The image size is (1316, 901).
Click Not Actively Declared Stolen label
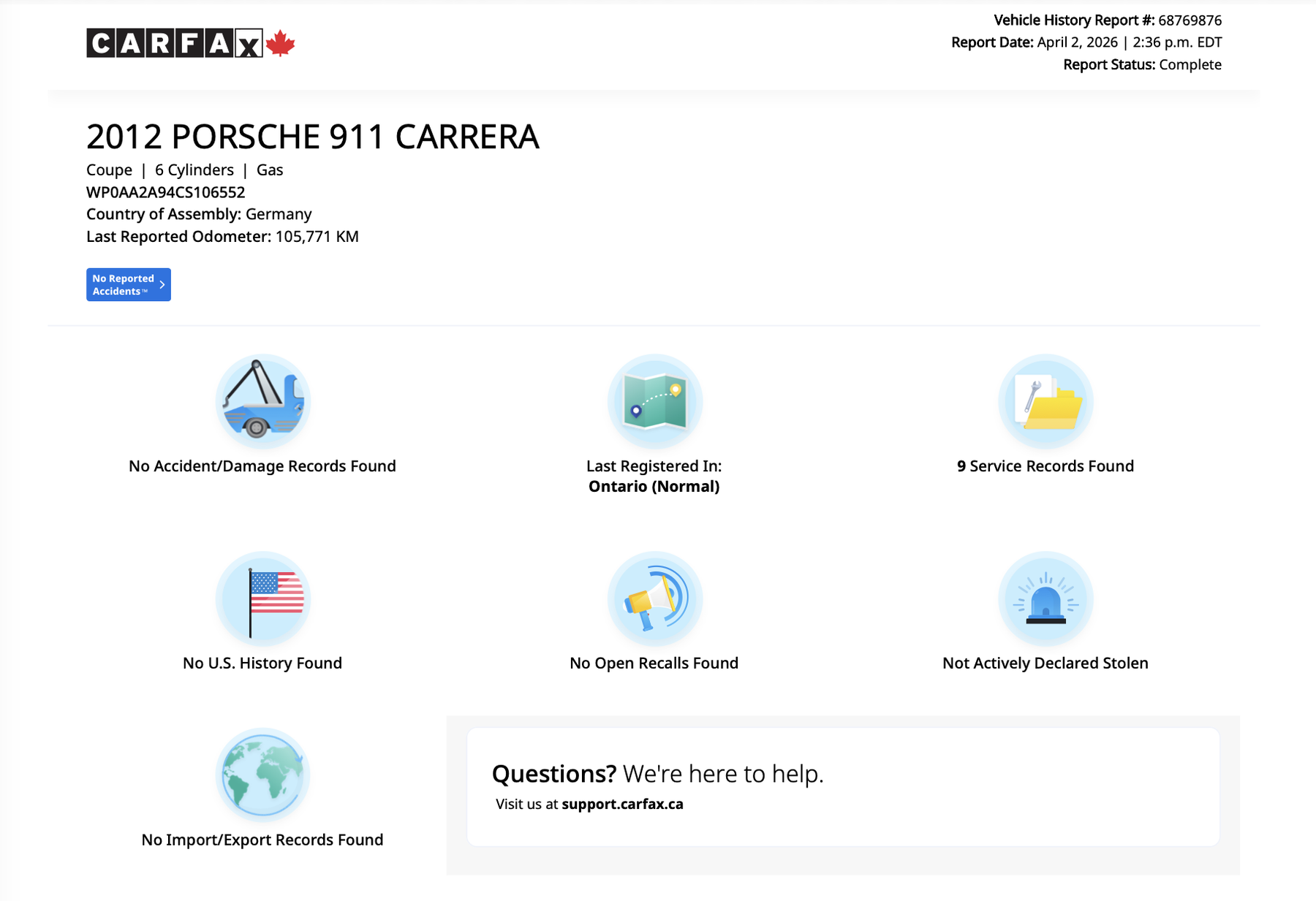coord(1045,663)
